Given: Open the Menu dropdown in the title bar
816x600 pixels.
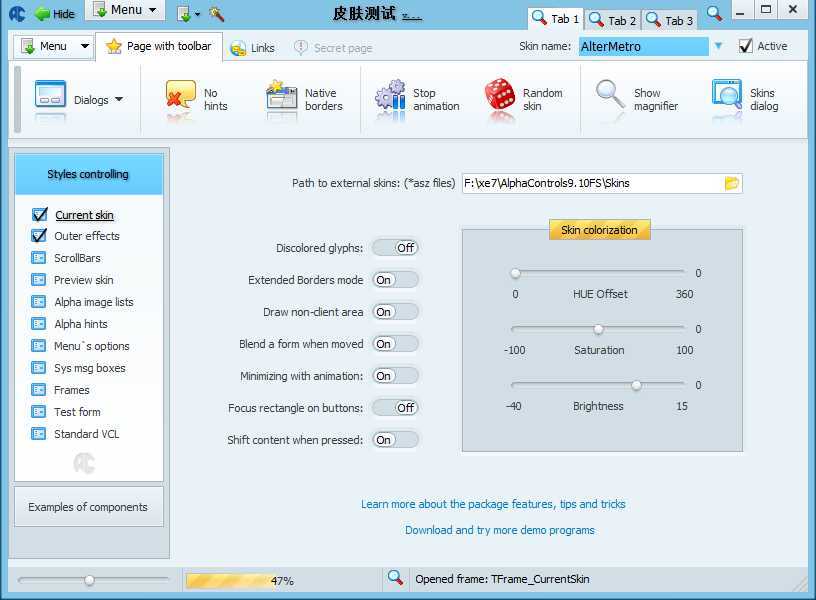Looking at the screenshot, I should pyautogui.click(x=126, y=10).
